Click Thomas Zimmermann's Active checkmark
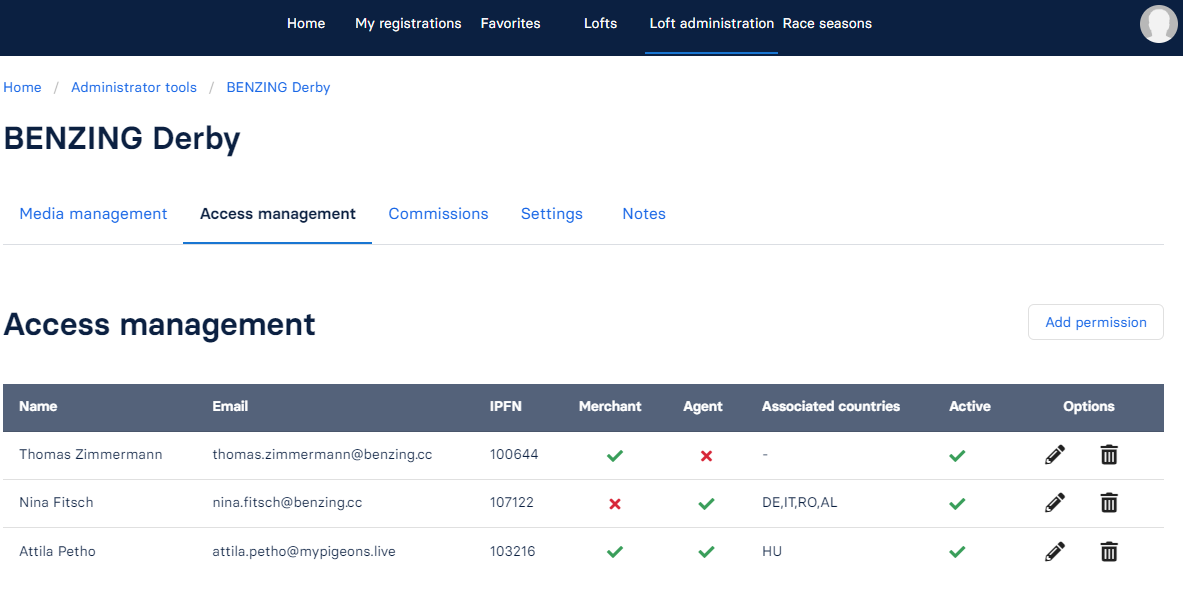 pos(957,456)
